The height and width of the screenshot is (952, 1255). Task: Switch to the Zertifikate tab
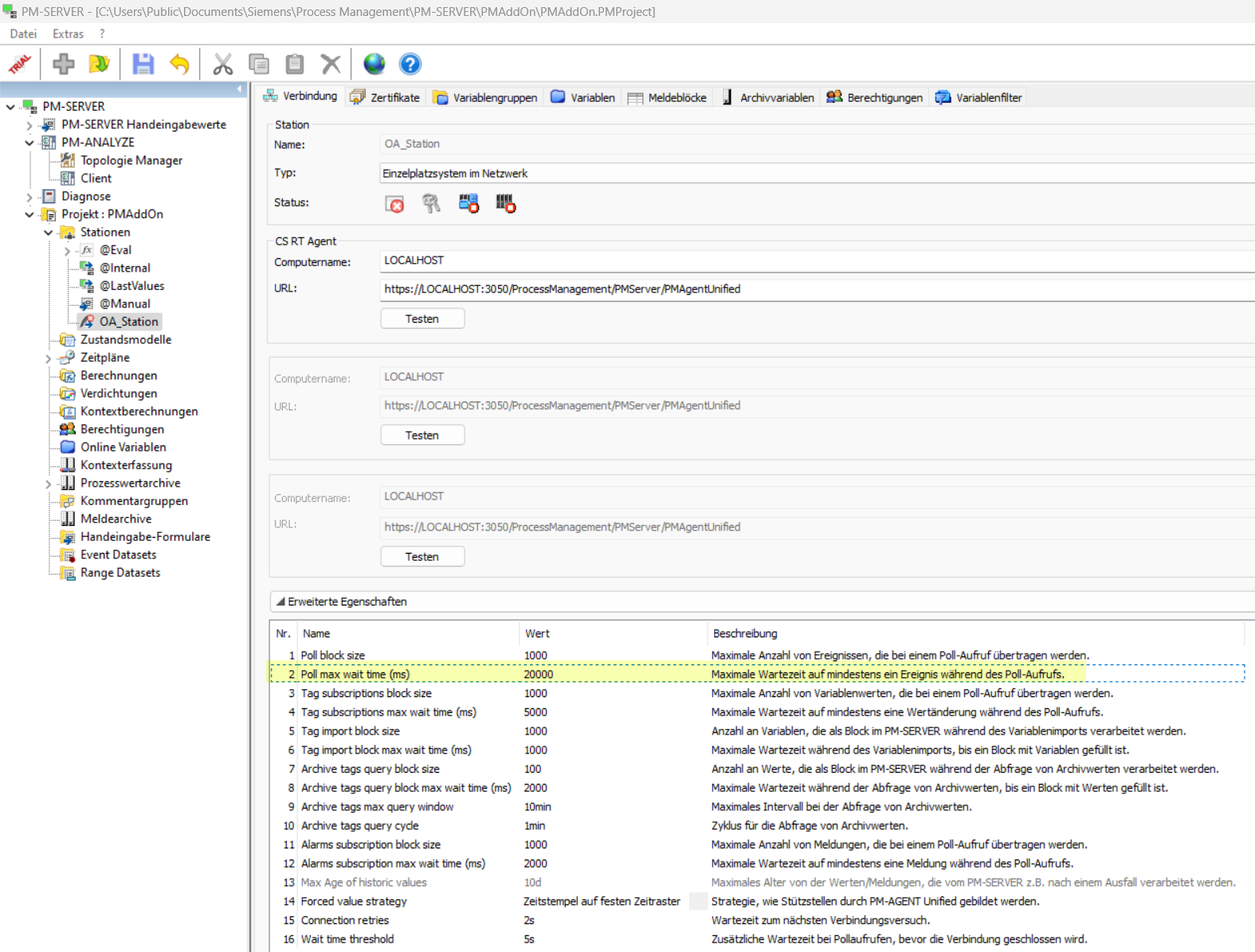click(x=386, y=97)
